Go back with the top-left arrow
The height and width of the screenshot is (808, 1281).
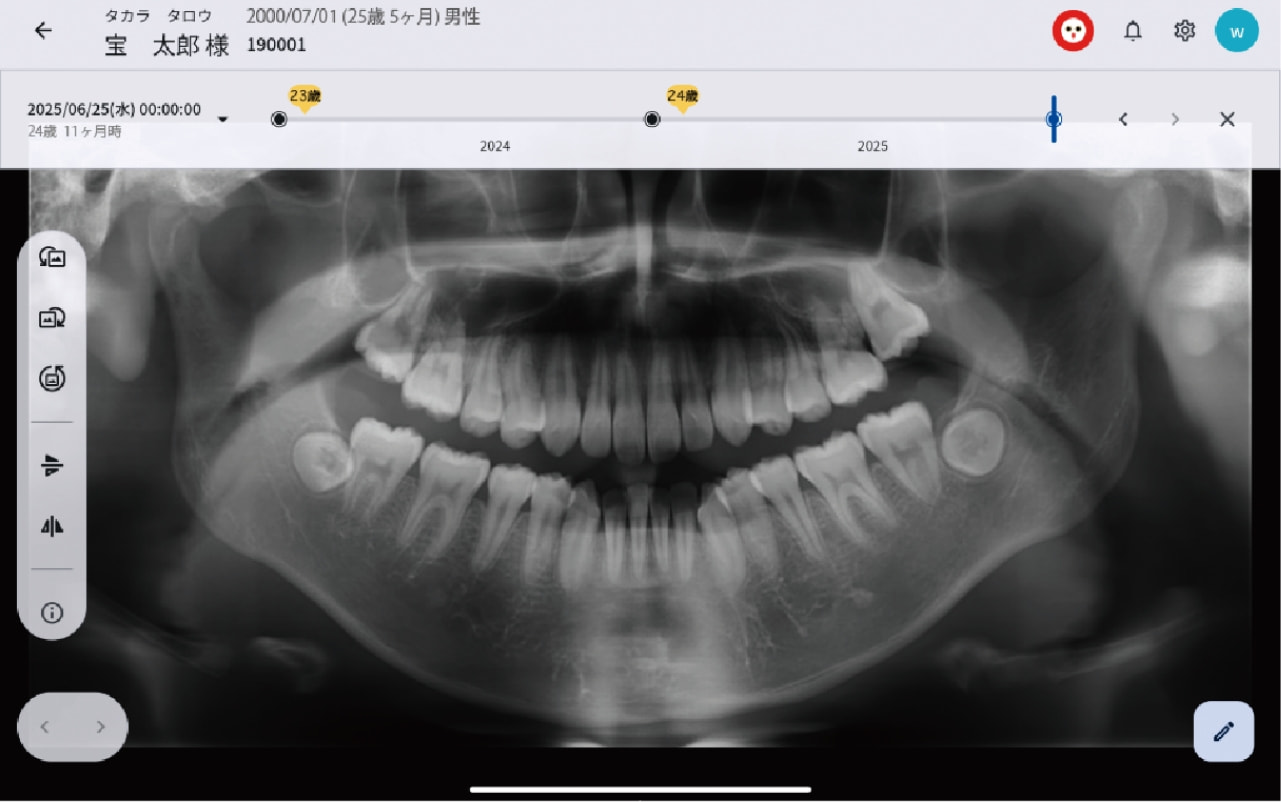(43, 30)
